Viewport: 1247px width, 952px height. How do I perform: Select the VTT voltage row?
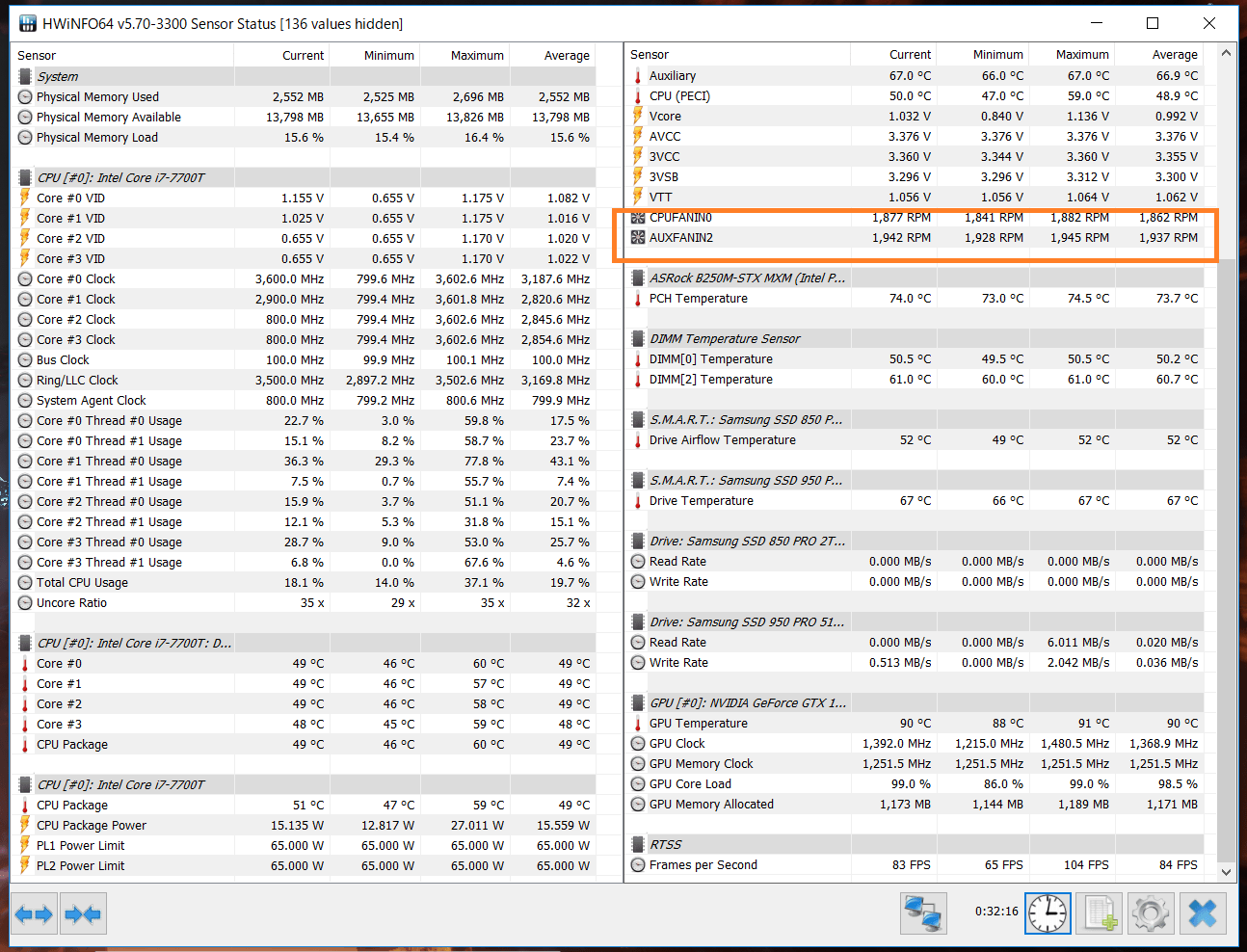pyautogui.click(x=915, y=198)
